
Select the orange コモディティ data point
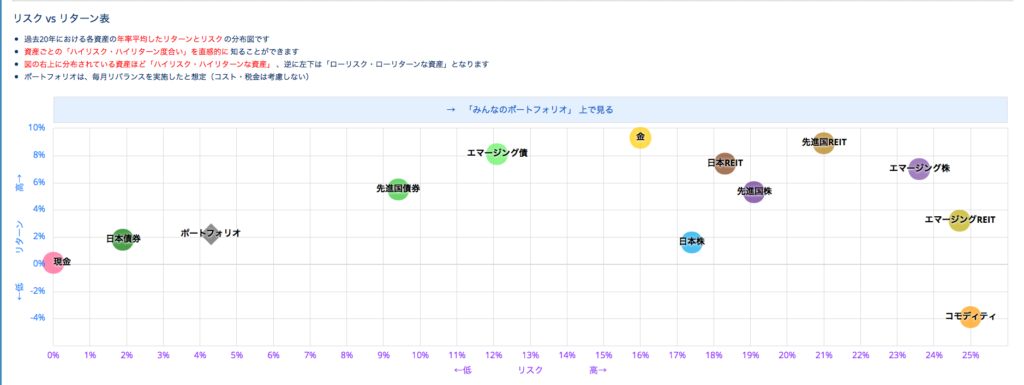[x=970, y=317]
